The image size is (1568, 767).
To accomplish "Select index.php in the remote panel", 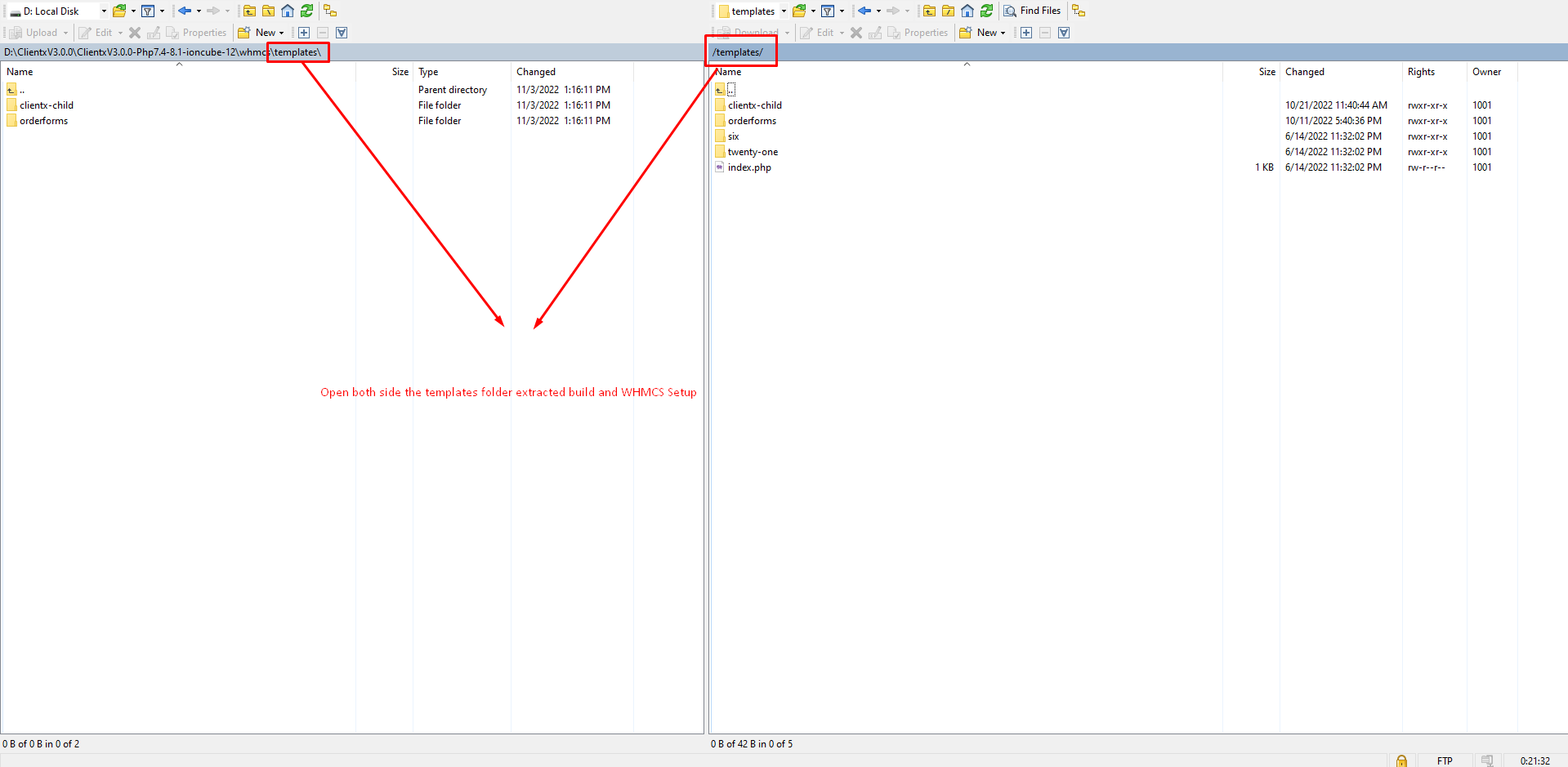I will click(x=749, y=167).
